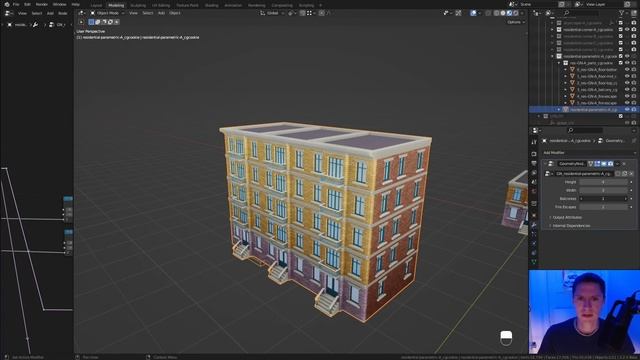Browse node groups for GN_residential-parametric-A
640x360 pixels.
pos(548,173)
